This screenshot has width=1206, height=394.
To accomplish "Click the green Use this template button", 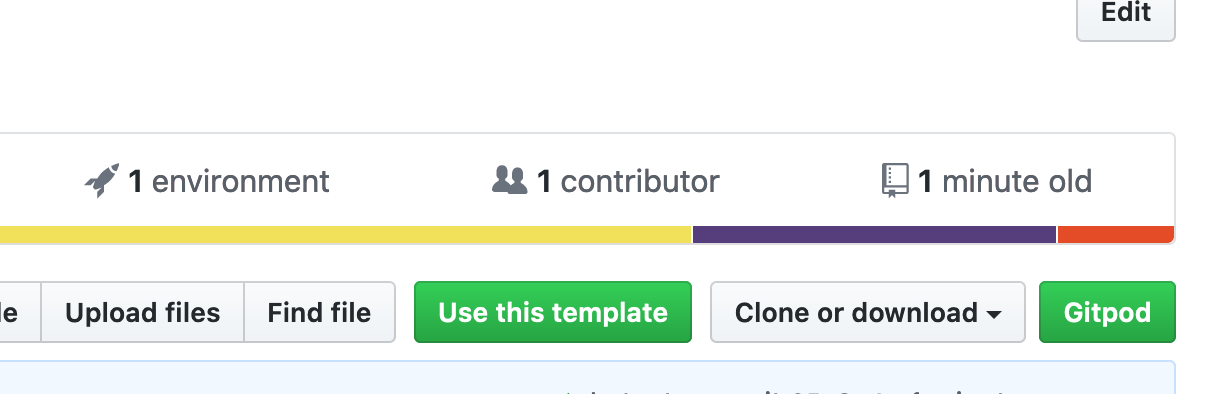I will 553,312.
